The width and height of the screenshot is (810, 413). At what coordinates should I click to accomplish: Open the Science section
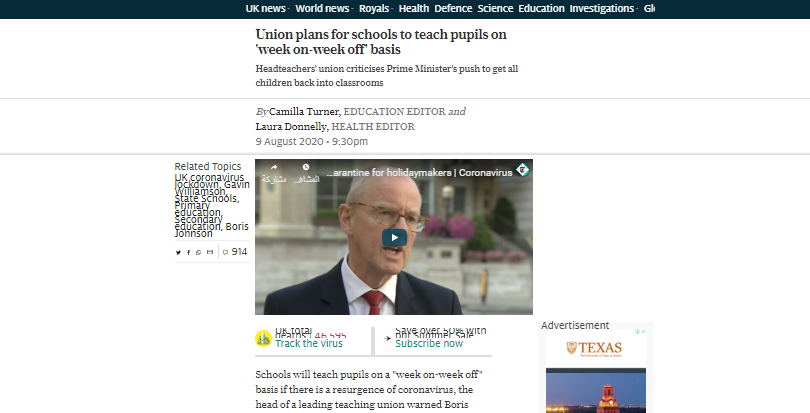(x=495, y=8)
